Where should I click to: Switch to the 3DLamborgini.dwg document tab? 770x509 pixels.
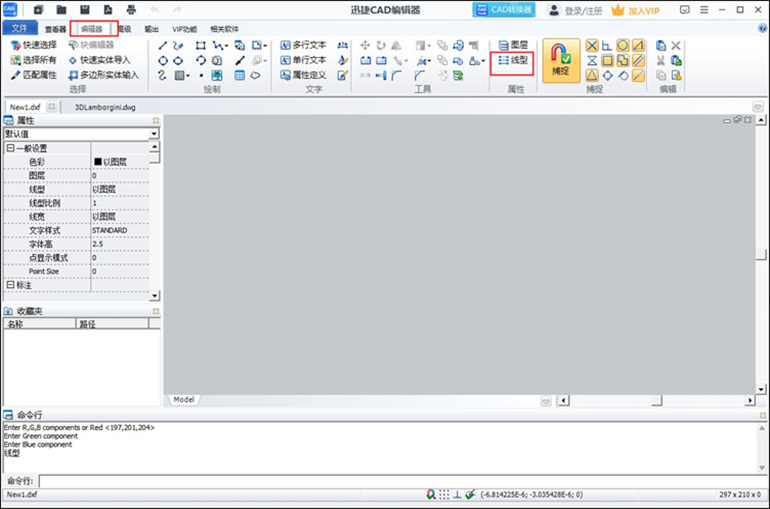click(x=105, y=107)
